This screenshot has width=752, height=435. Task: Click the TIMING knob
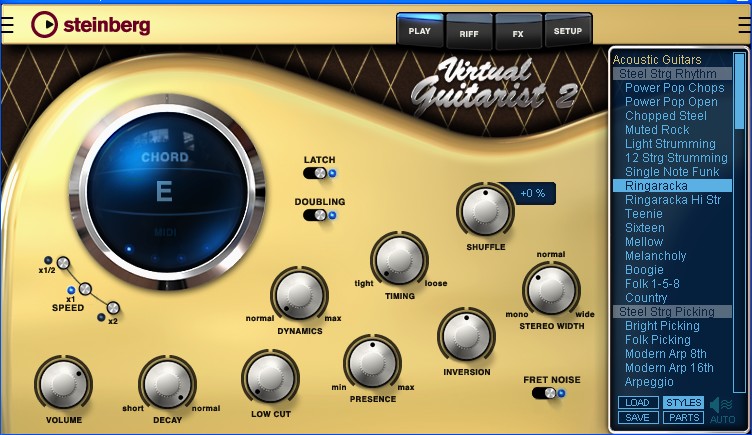(x=400, y=260)
